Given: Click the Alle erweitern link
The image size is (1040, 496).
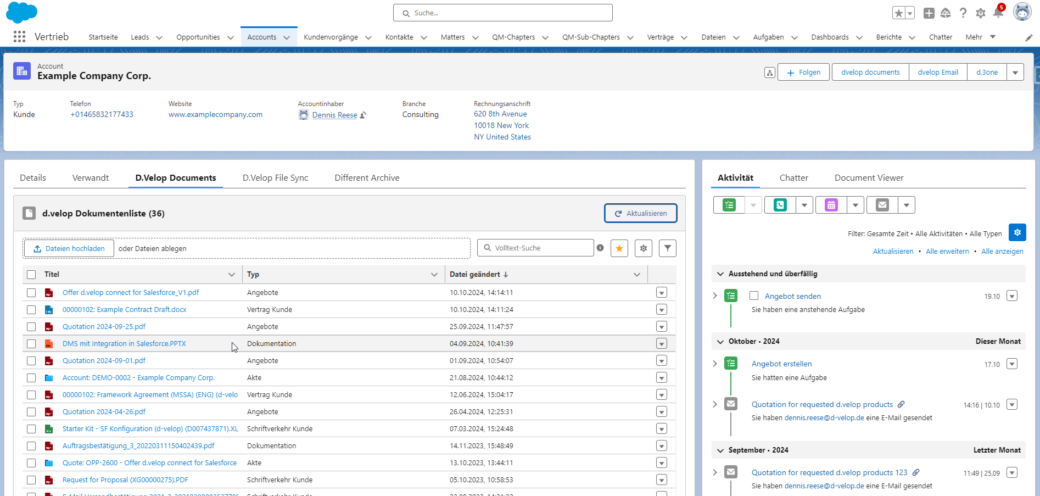Looking at the screenshot, I should point(947,251).
